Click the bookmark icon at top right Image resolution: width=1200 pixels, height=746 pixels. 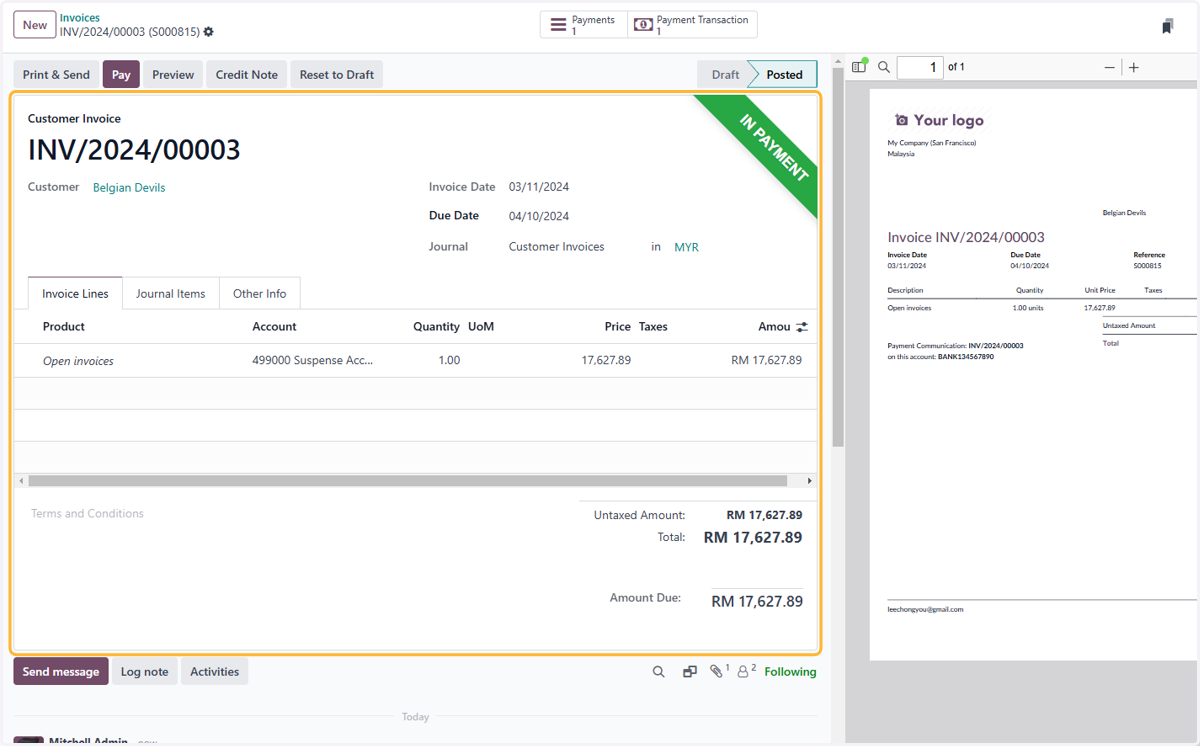coord(1167,27)
